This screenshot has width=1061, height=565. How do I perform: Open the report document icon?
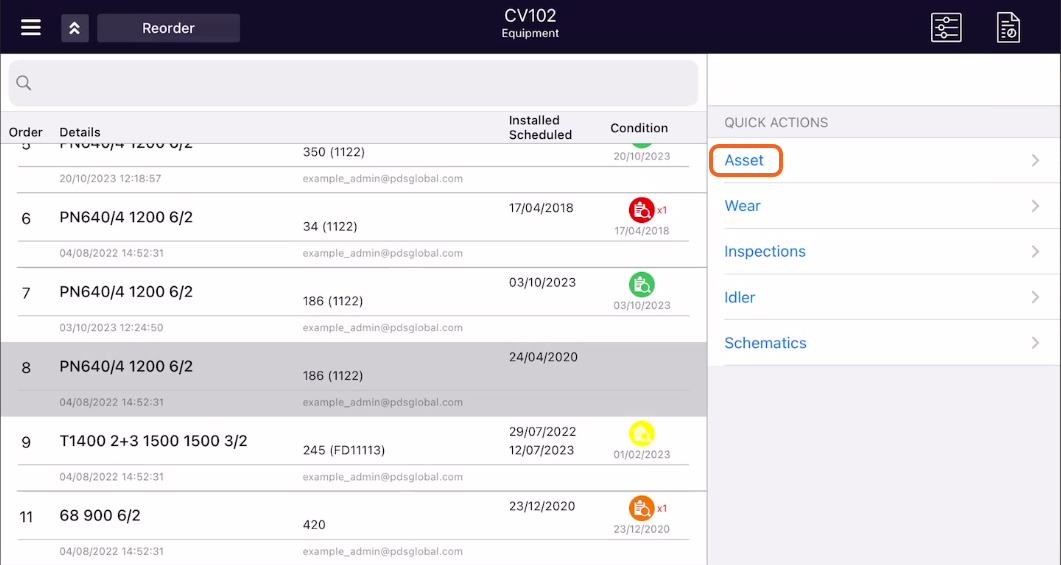(x=1008, y=28)
